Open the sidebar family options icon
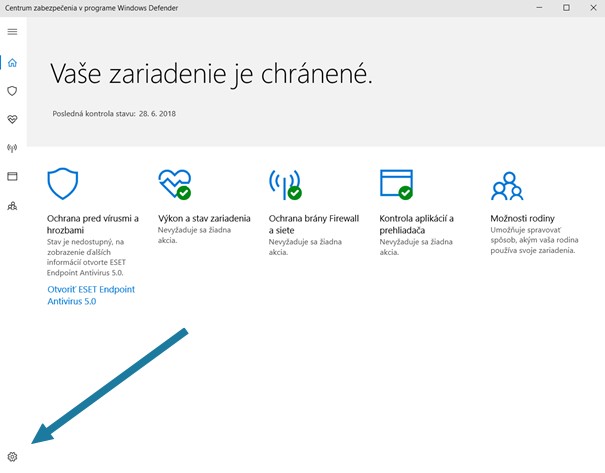The height and width of the screenshot is (473, 605). pyautogui.click(x=12, y=205)
